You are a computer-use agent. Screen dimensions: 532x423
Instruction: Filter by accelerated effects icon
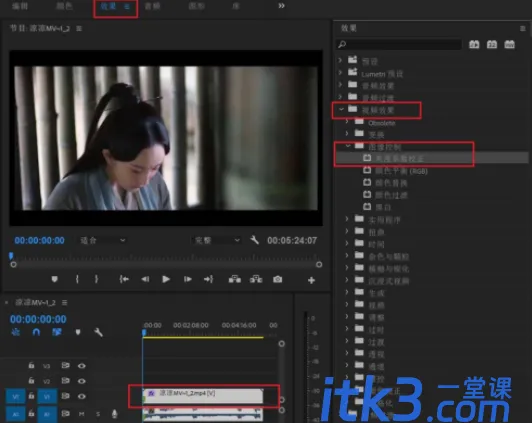474,44
